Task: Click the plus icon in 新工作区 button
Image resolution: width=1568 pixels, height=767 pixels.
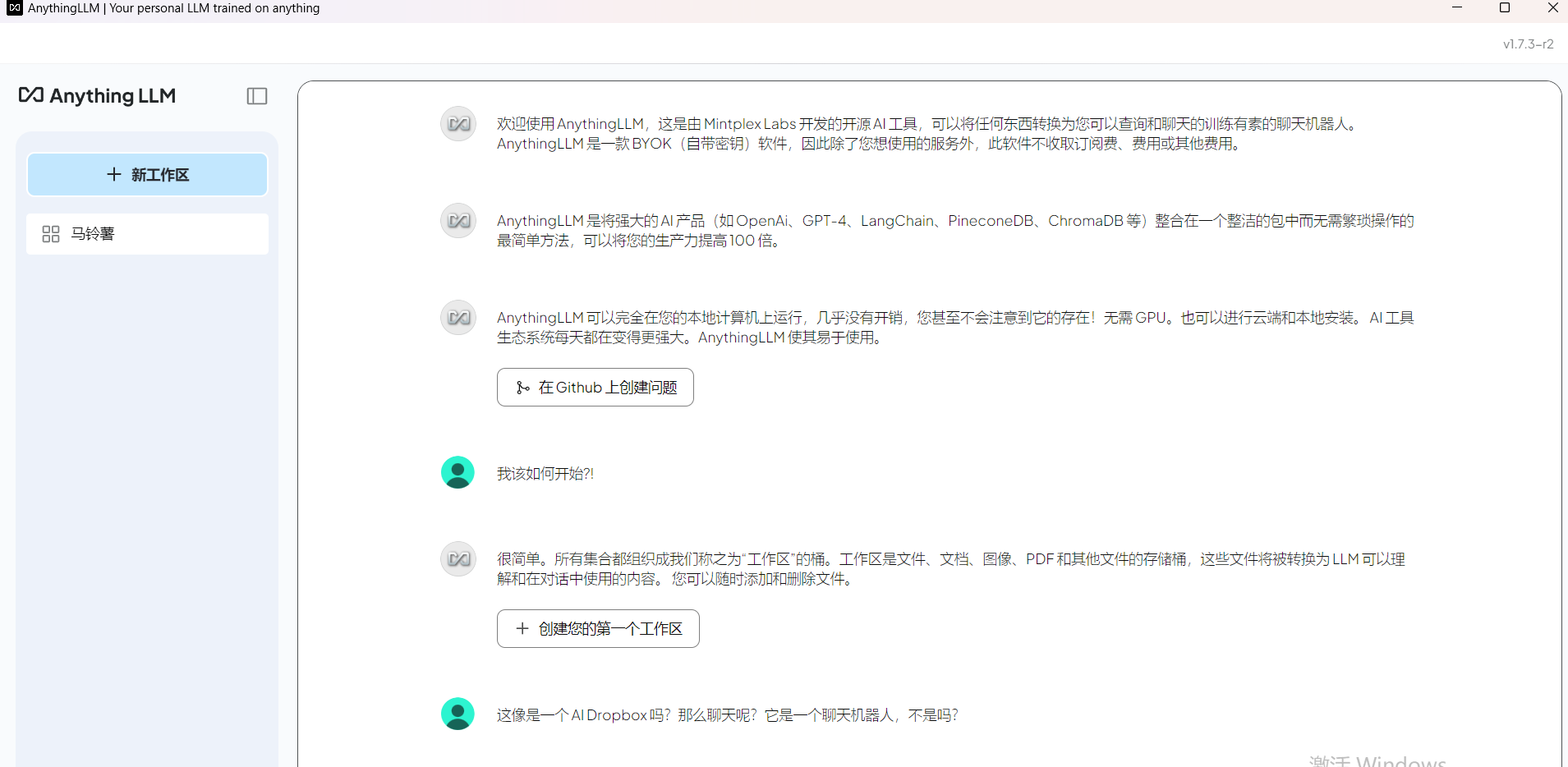Action: click(x=114, y=174)
